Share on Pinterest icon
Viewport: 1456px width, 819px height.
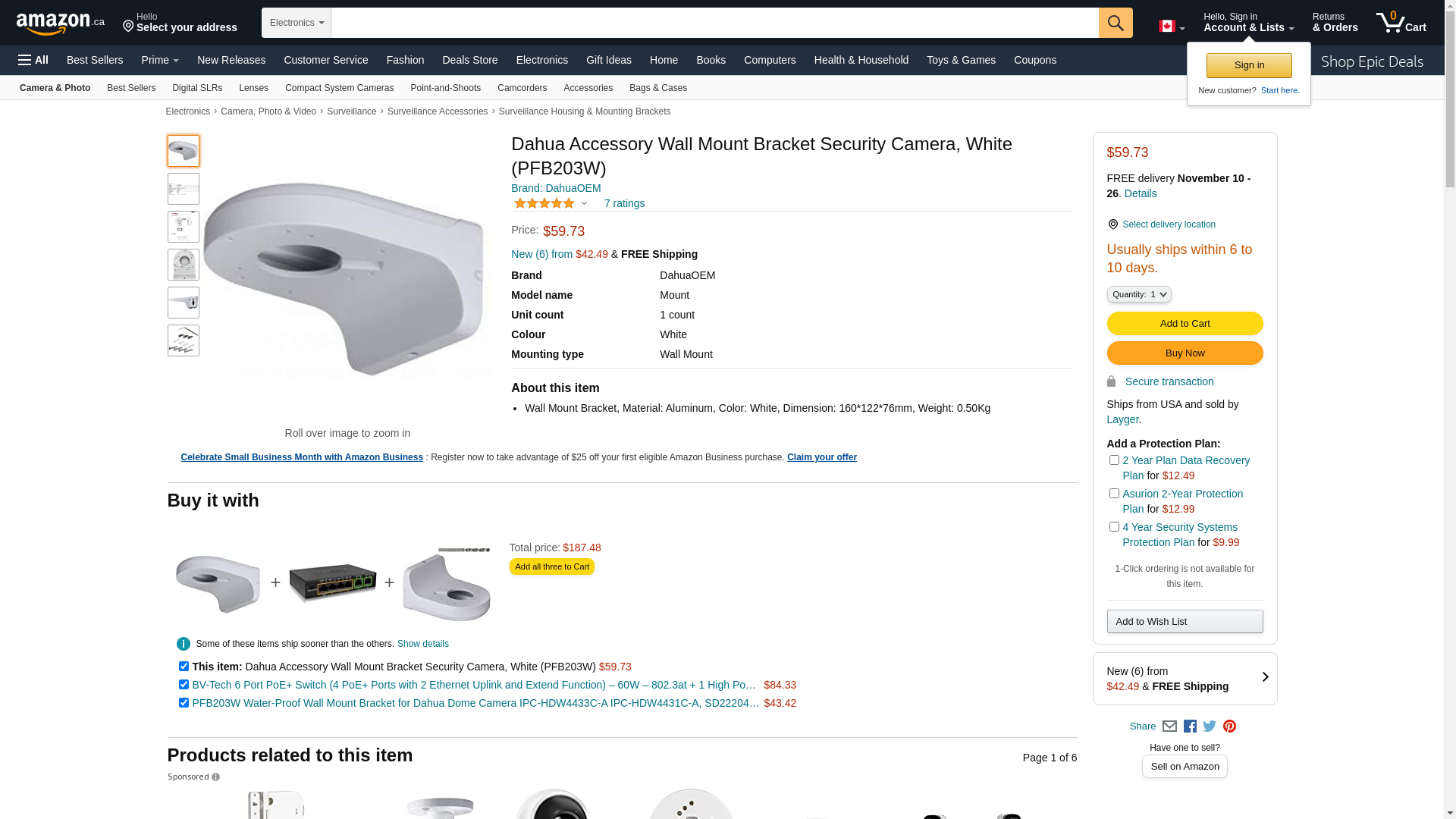1229,726
